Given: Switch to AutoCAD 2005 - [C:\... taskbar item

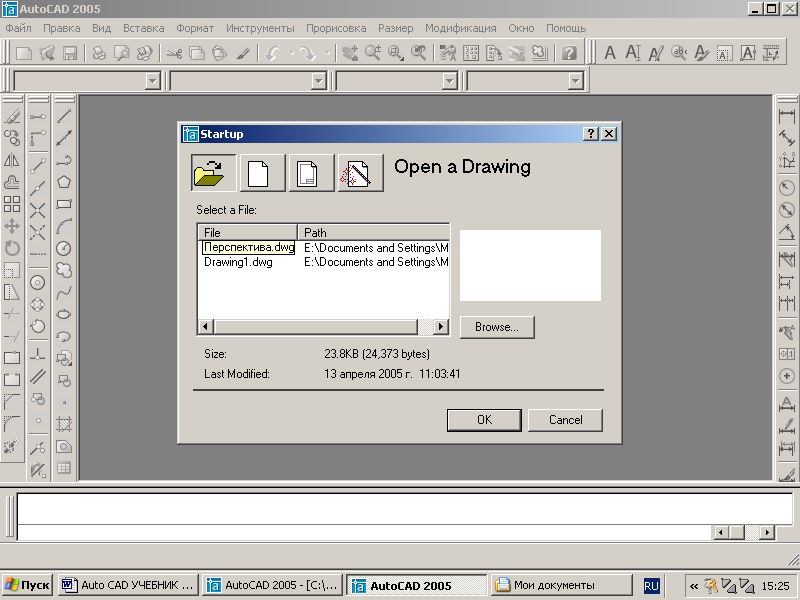Looking at the screenshot, I should [272, 585].
